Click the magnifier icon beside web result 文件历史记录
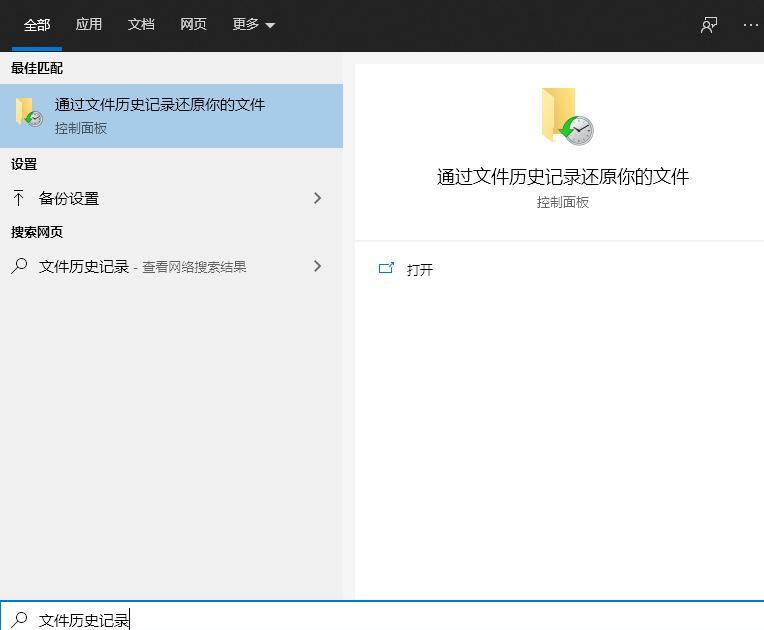764x630 pixels. [x=19, y=266]
